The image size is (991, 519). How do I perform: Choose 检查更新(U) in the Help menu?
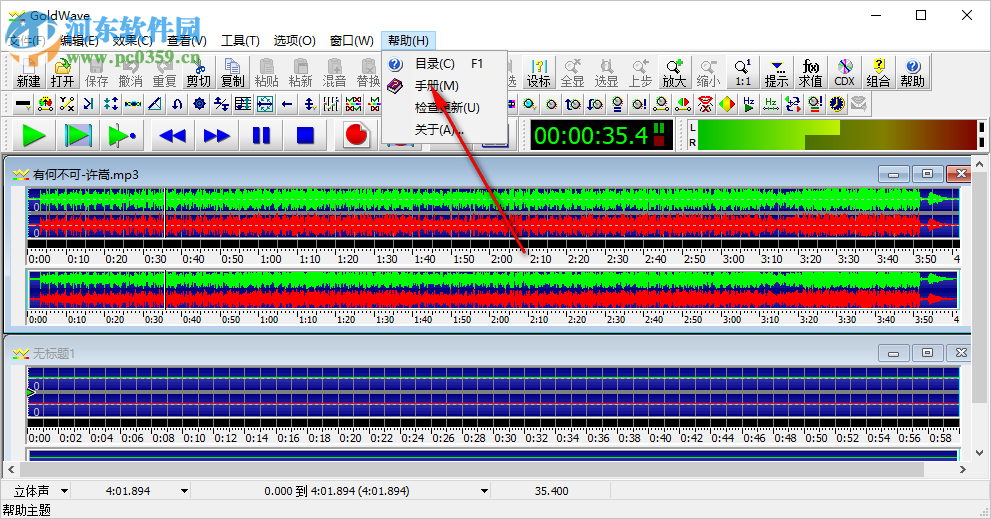[x=446, y=108]
